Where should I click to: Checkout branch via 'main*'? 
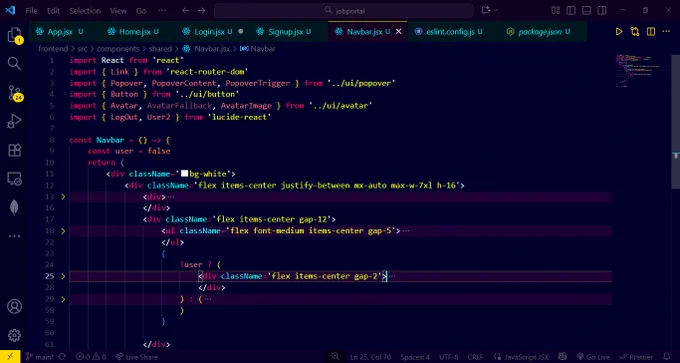pos(40,357)
